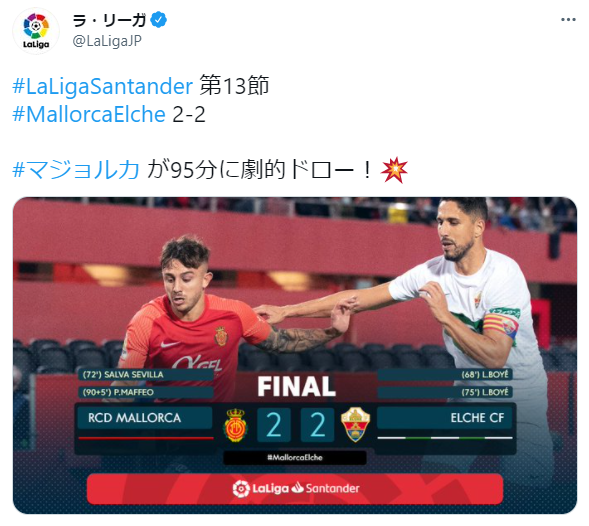
Task: Click the (72') SALVA SEVILLA scorer line
Action: pos(146,375)
